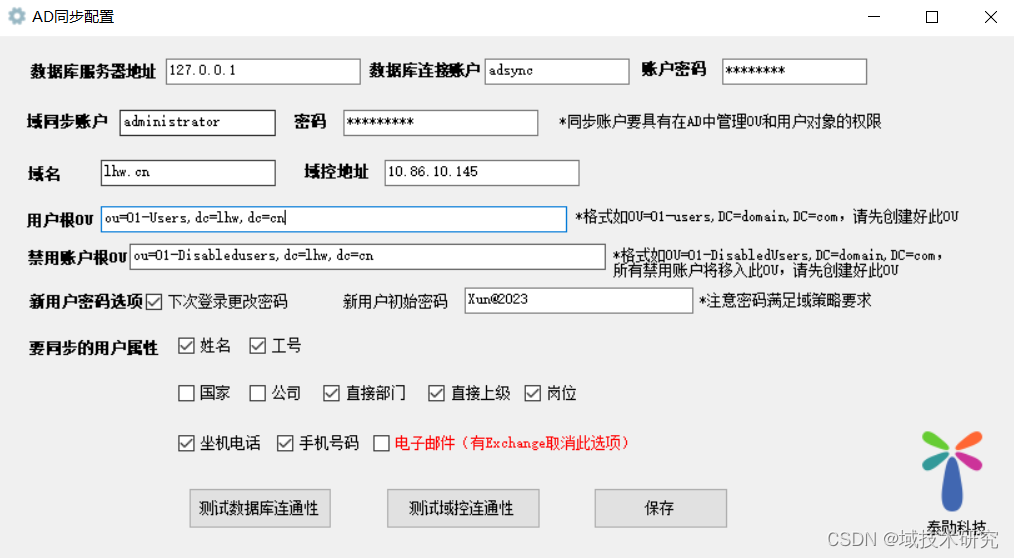The height and width of the screenshot is (558, 1014).
Task: Focus the 用户根OU input field
Action: (334, 219)
